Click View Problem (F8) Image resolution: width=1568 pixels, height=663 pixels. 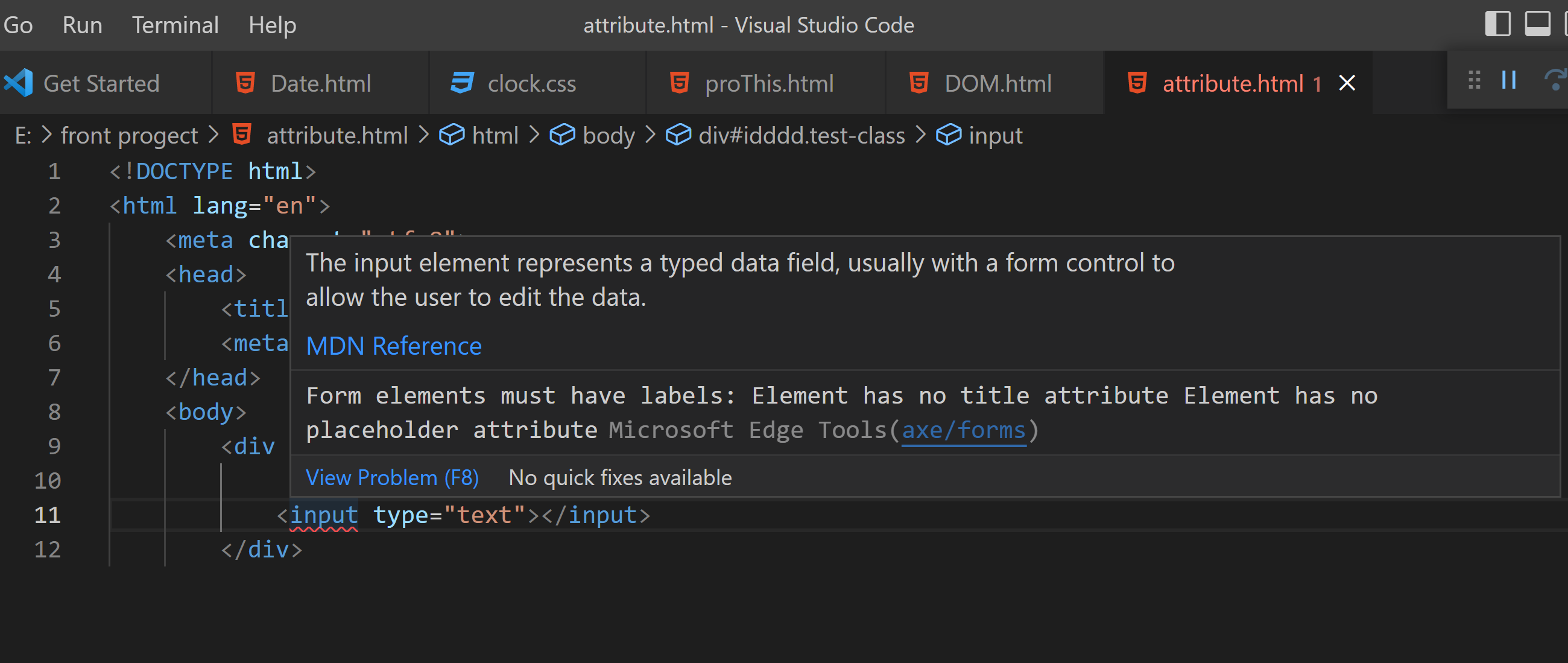[392, 477]
